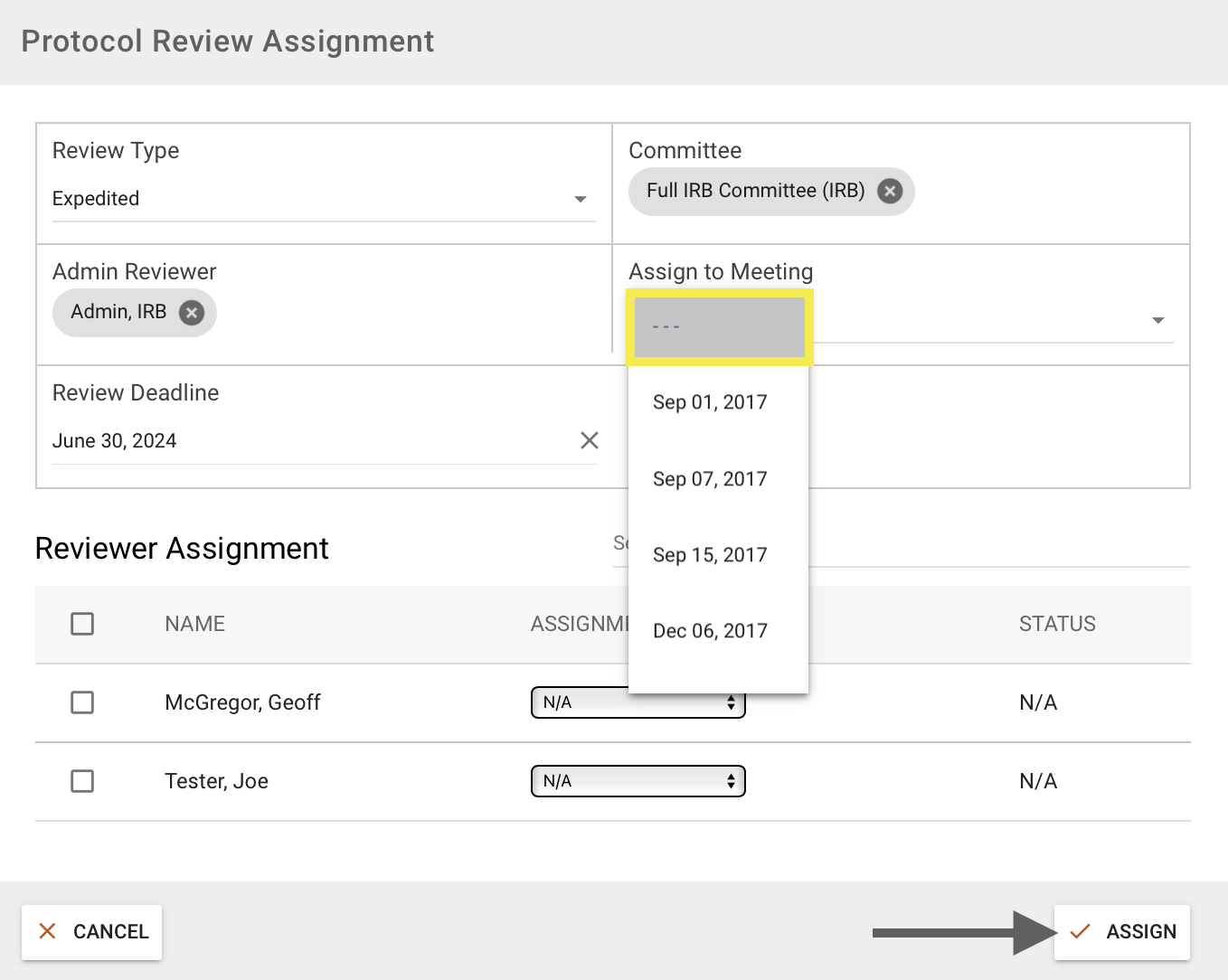Select Sep 07, 2017 meeting option
The width and height of the screenshot is (1228, 980).
710,479
